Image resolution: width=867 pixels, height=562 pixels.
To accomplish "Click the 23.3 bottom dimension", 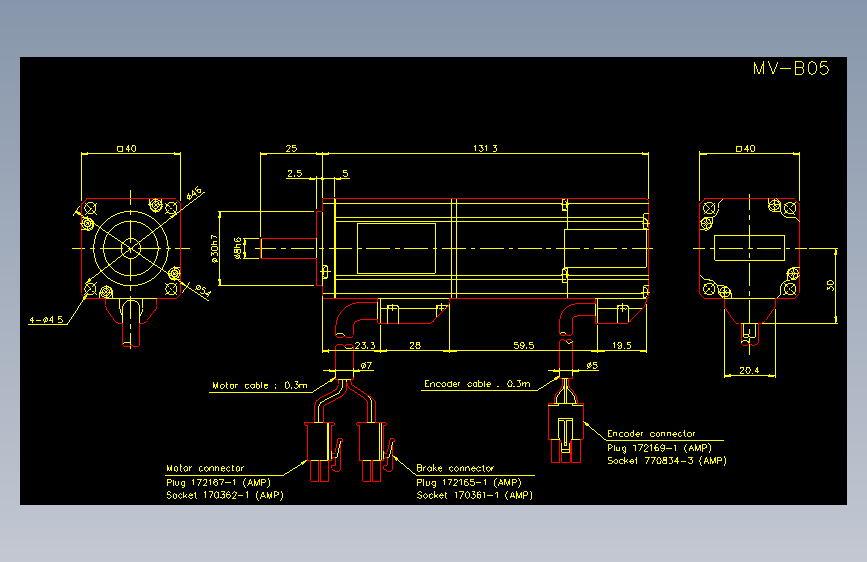I will 365,345.
